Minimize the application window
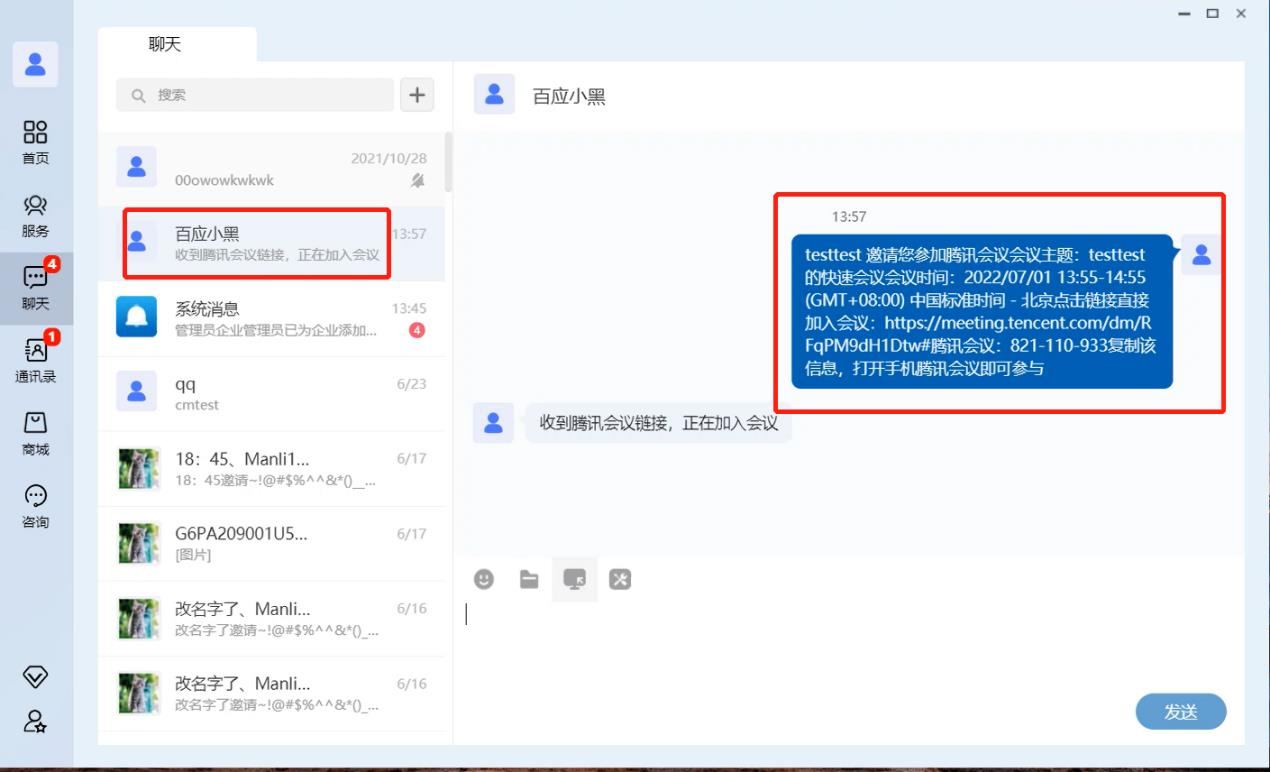The width and height of the screenshot is (1270, 772). pos(1184,14)
